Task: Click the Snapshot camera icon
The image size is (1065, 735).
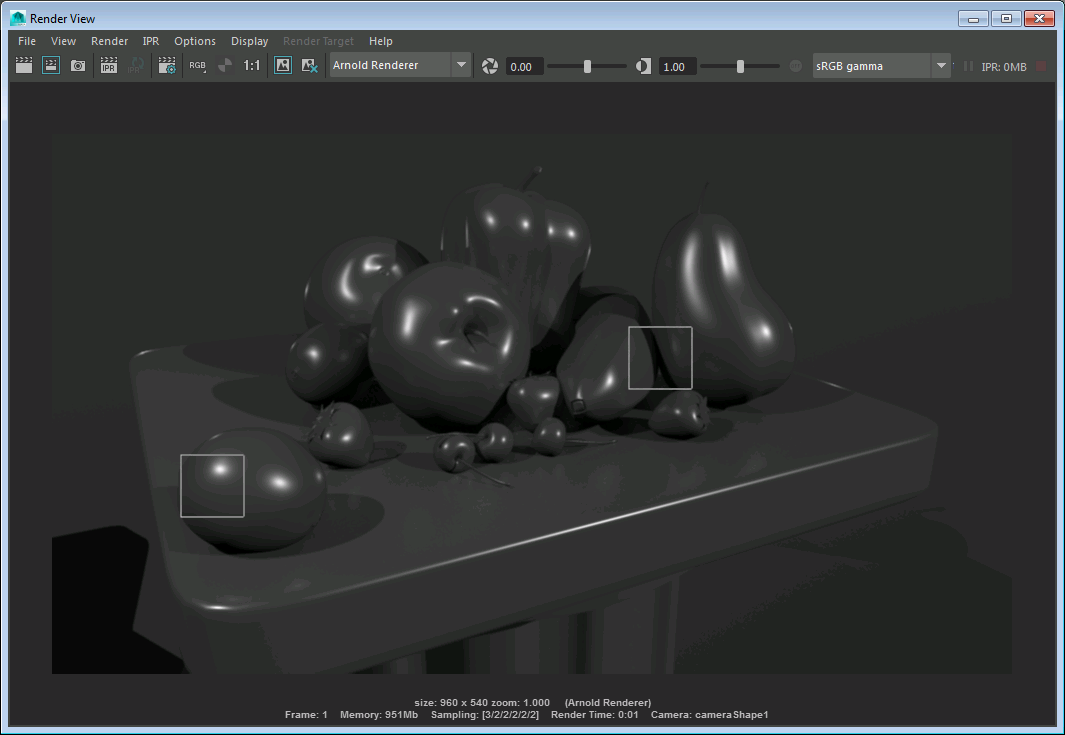Action: pos(78,65)
